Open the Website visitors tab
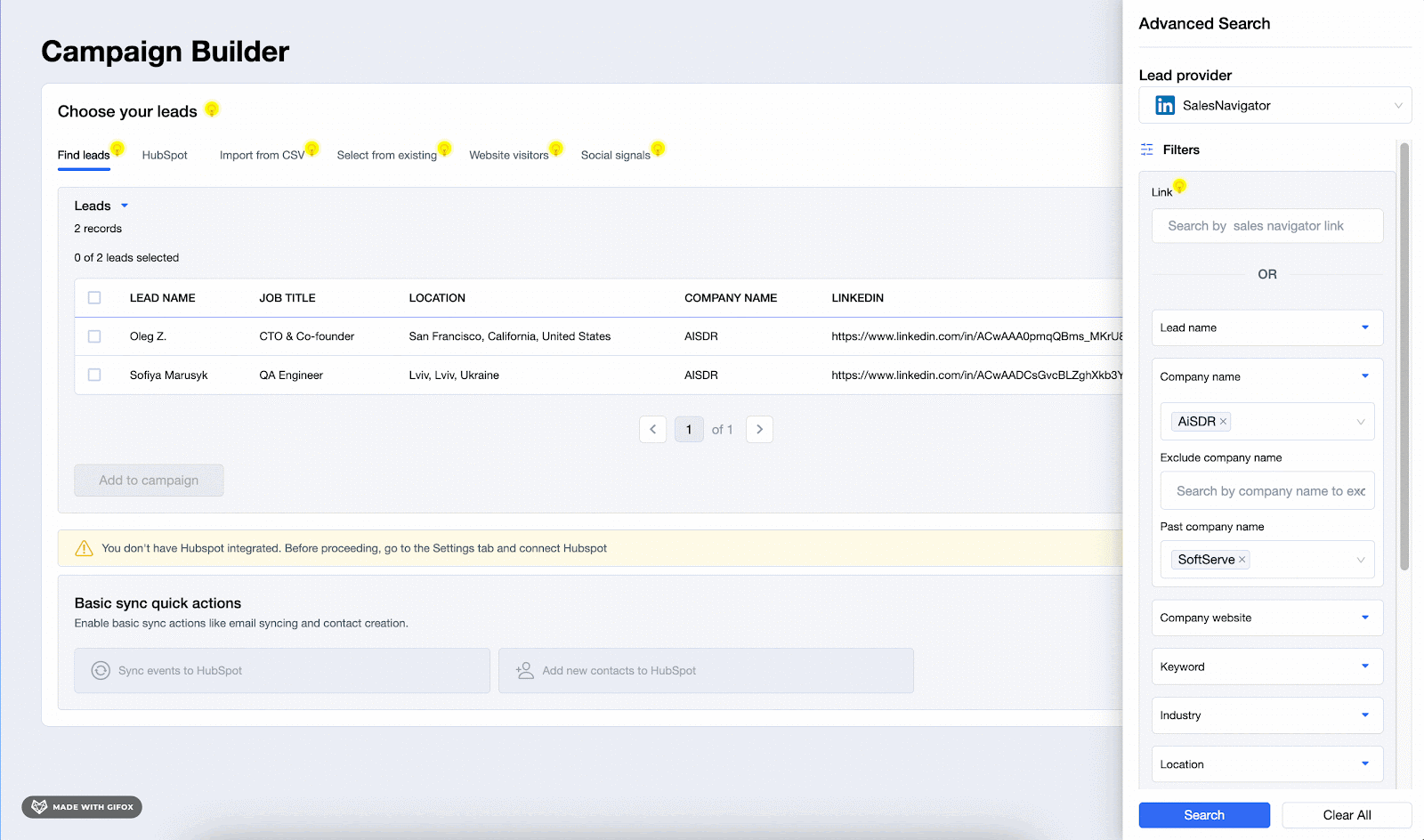Viewport: 1424px width, 840px height. (x=509, y=155)
